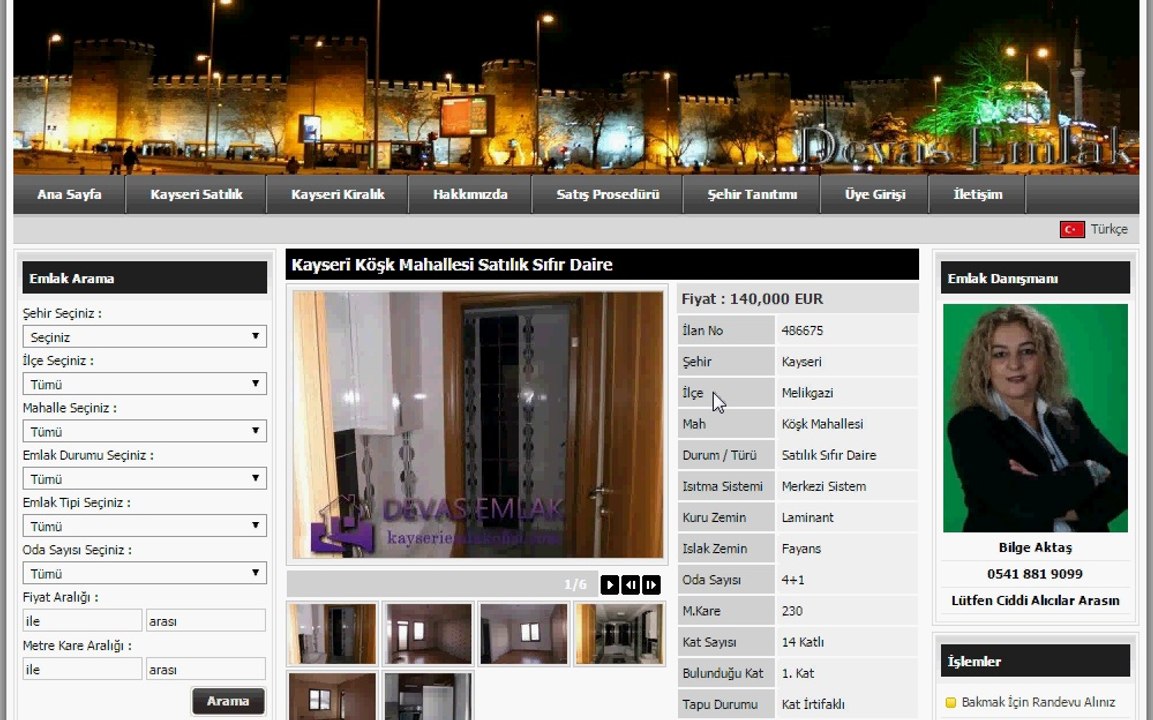Click Fayans wet-floor value

802,549
